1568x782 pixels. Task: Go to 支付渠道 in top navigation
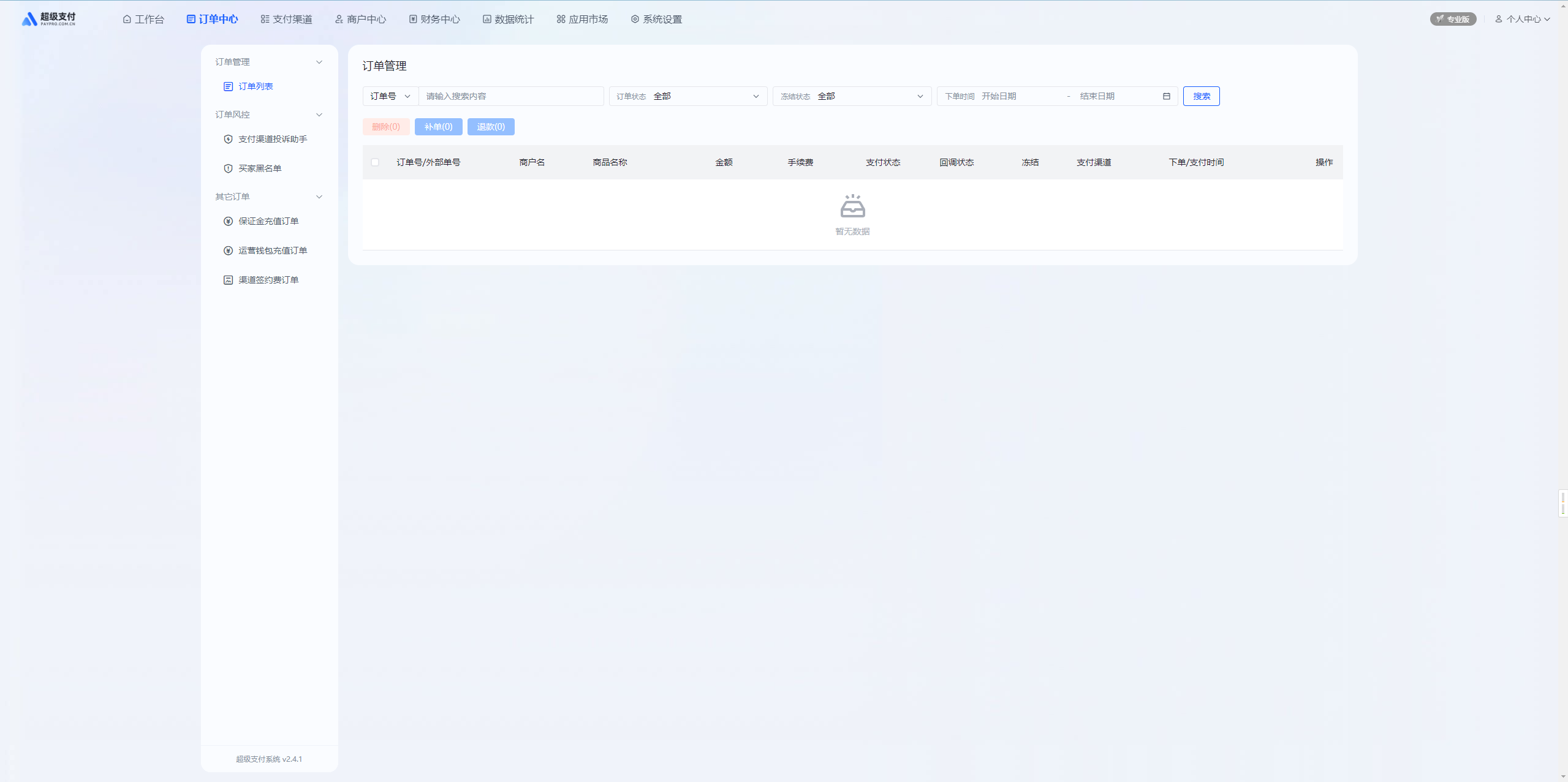pyautogui.click(x=286, y=19)
